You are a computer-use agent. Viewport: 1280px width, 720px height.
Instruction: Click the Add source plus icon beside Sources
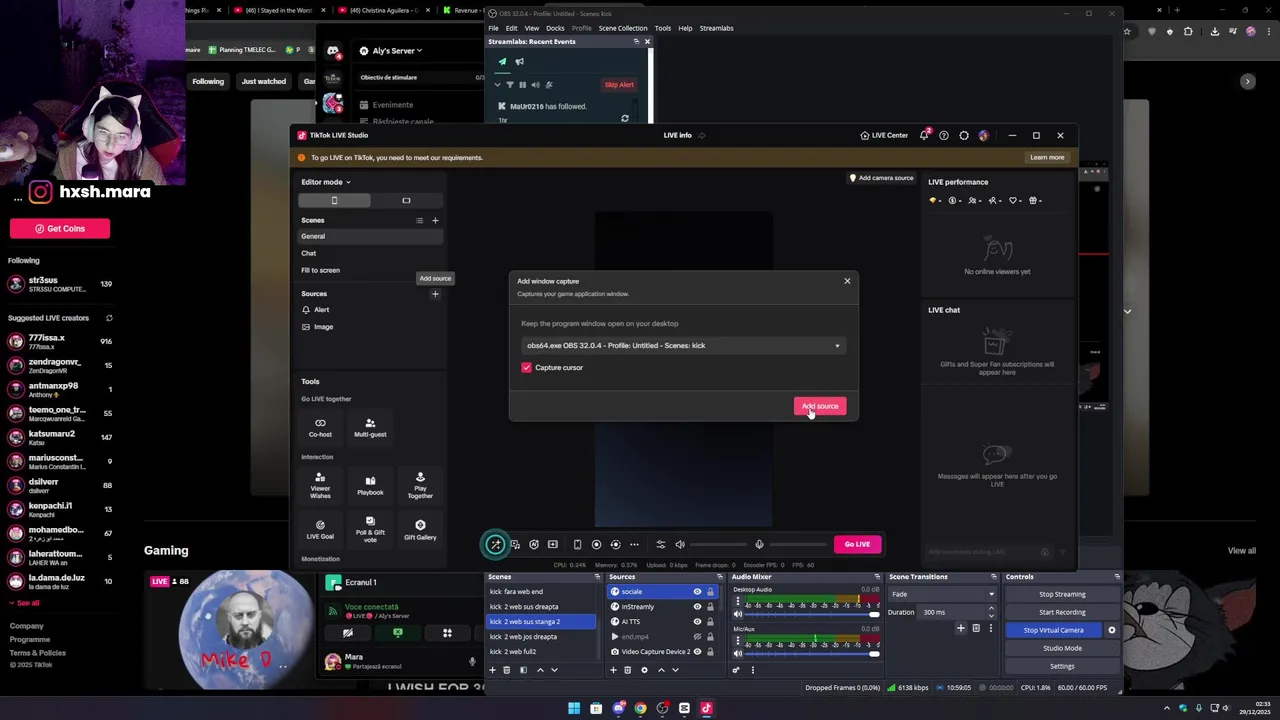tap(435, 294)
